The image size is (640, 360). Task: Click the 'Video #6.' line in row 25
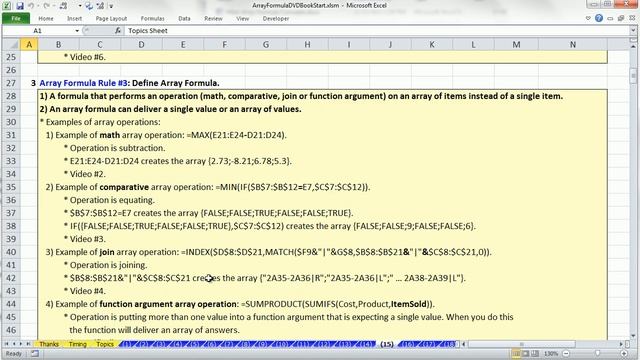(85, 57)
